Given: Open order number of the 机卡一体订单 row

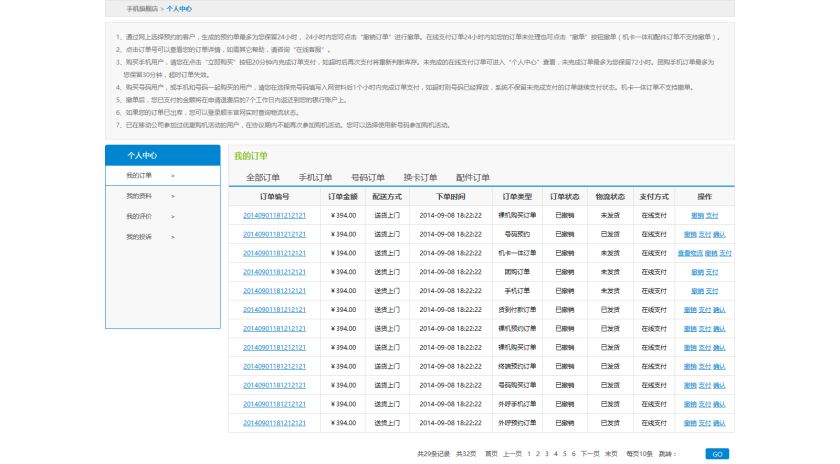Looking at the screenshot, I should [274, 253].
